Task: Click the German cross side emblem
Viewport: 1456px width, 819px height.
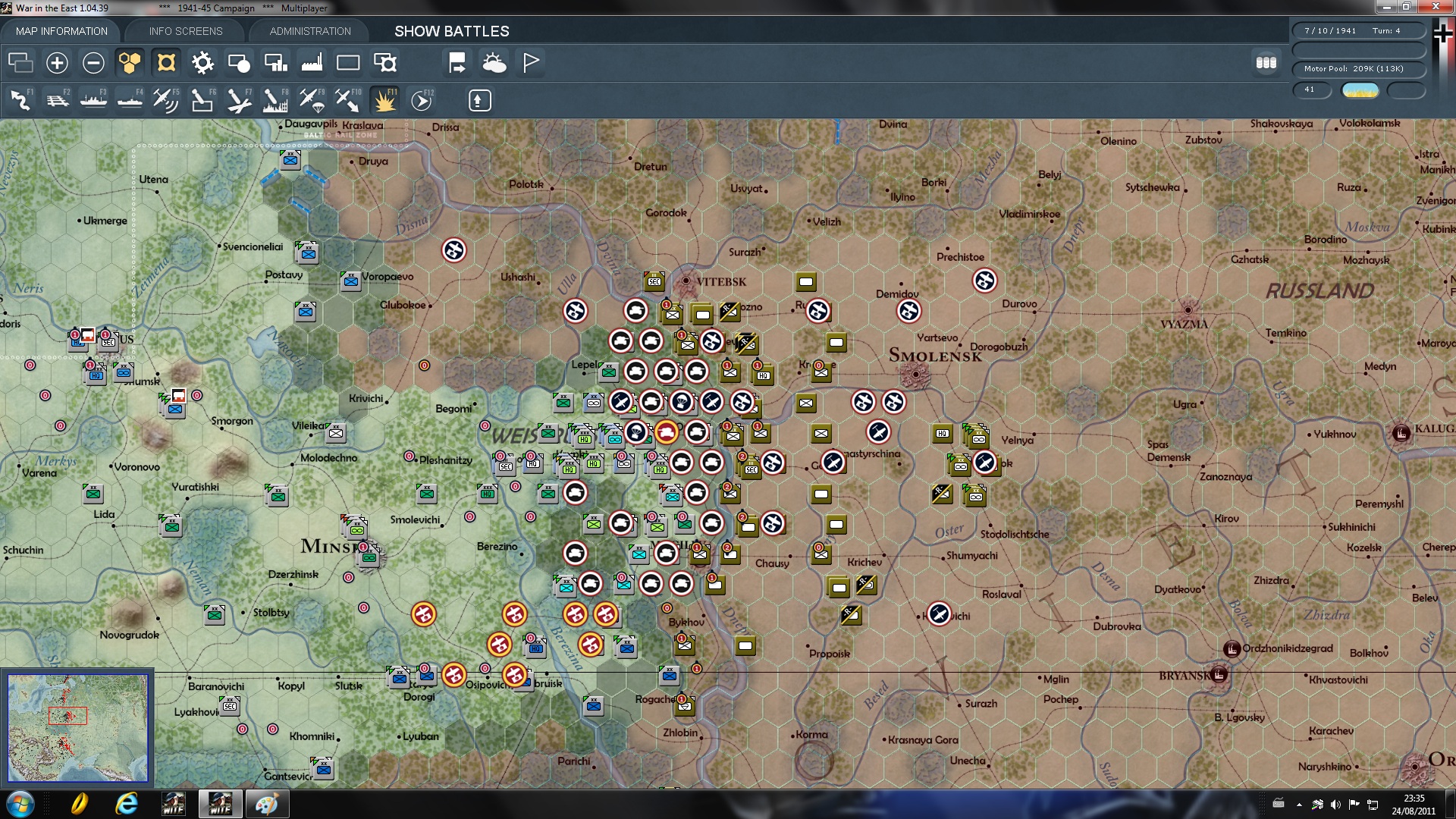Action: pos(1443,33)
